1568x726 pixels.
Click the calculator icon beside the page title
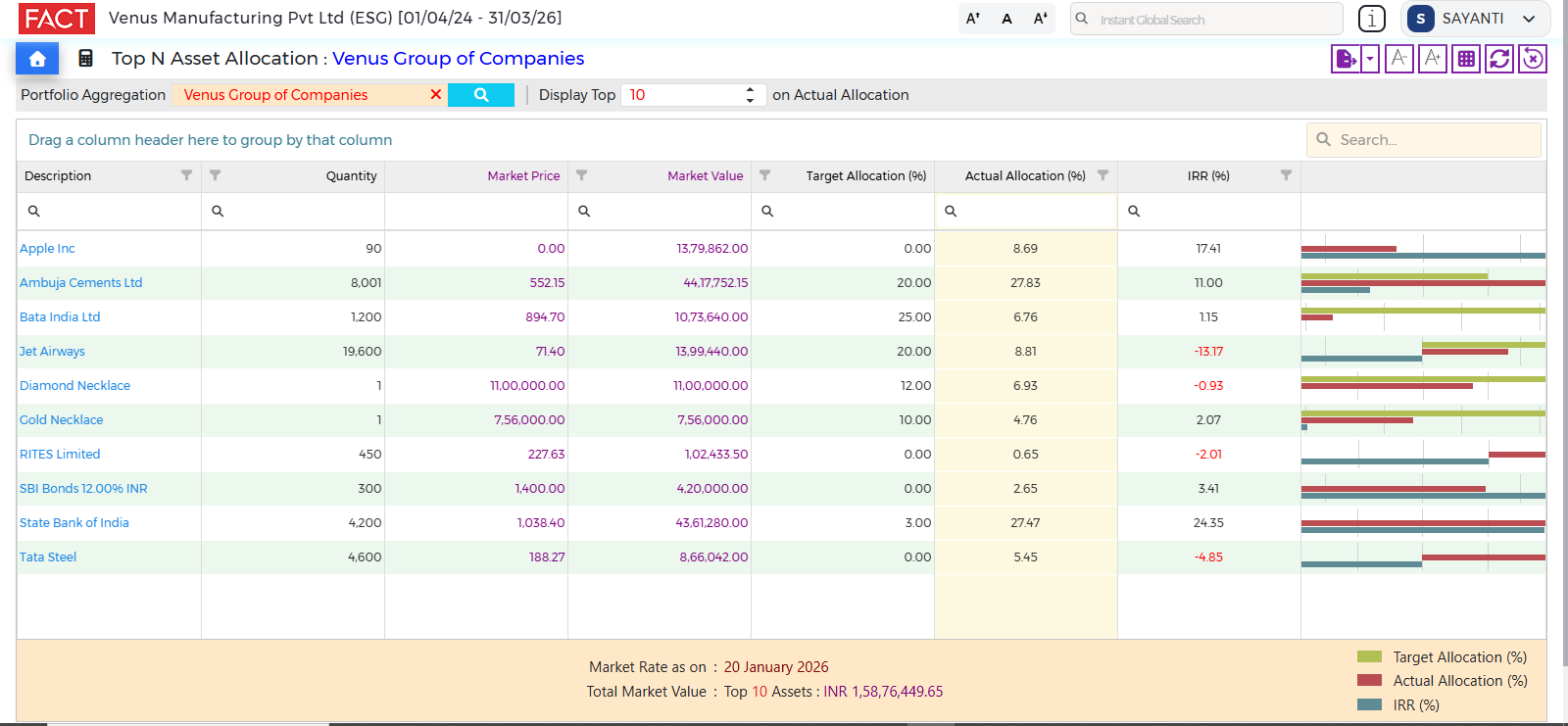pos(86,59)
